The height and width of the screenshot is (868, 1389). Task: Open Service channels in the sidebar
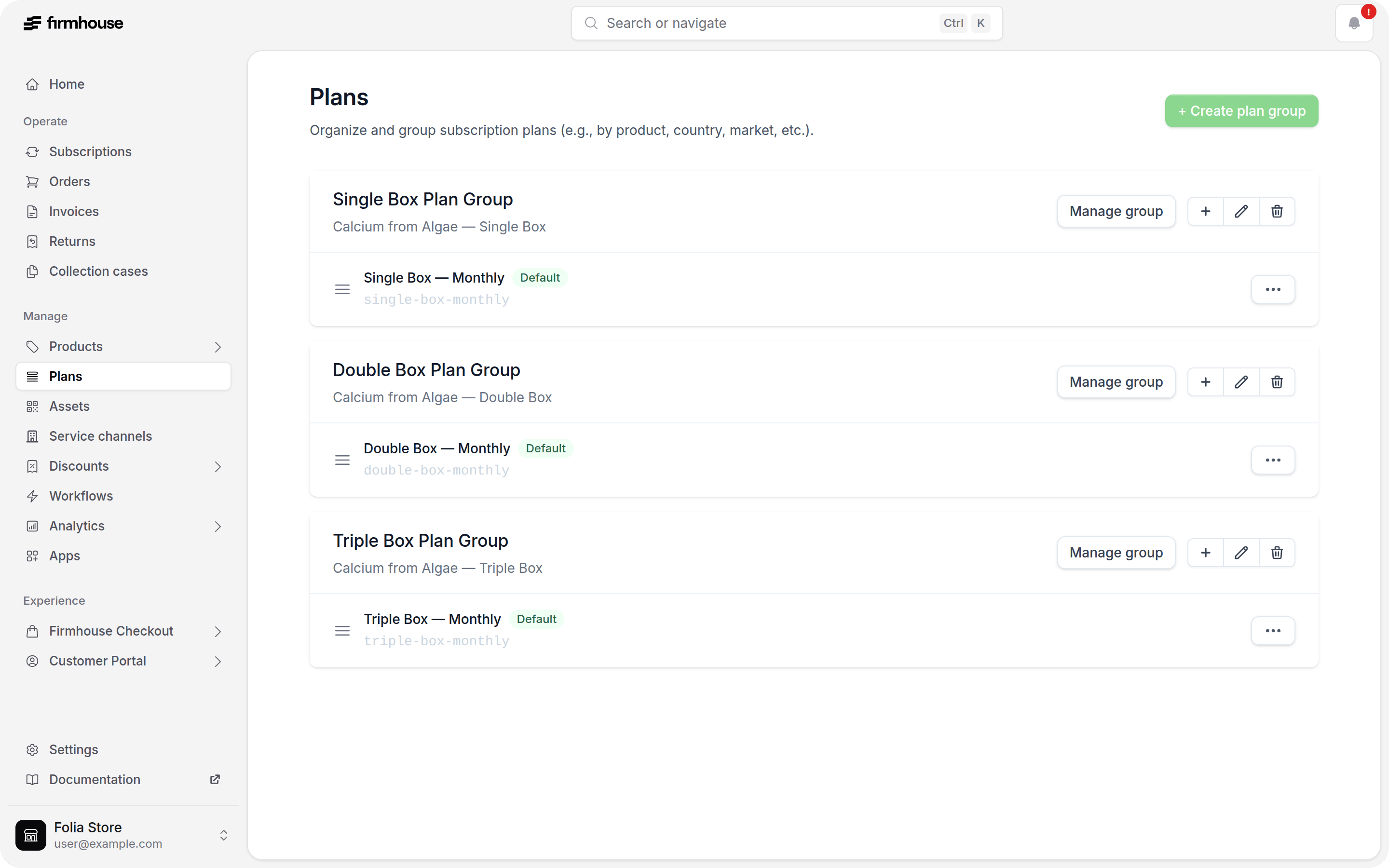click(123, 436)
